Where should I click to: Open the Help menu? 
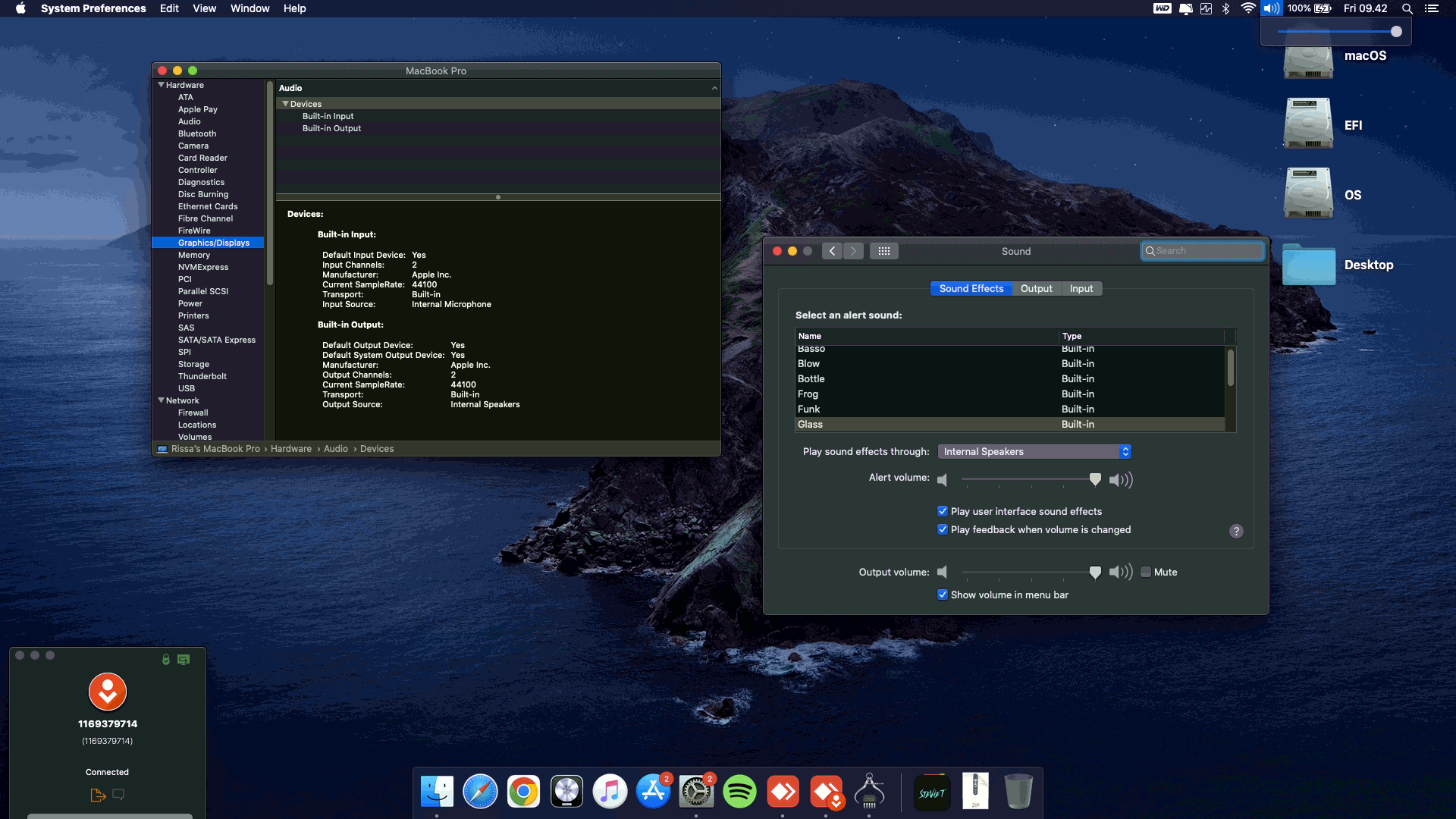coord(294,8)
